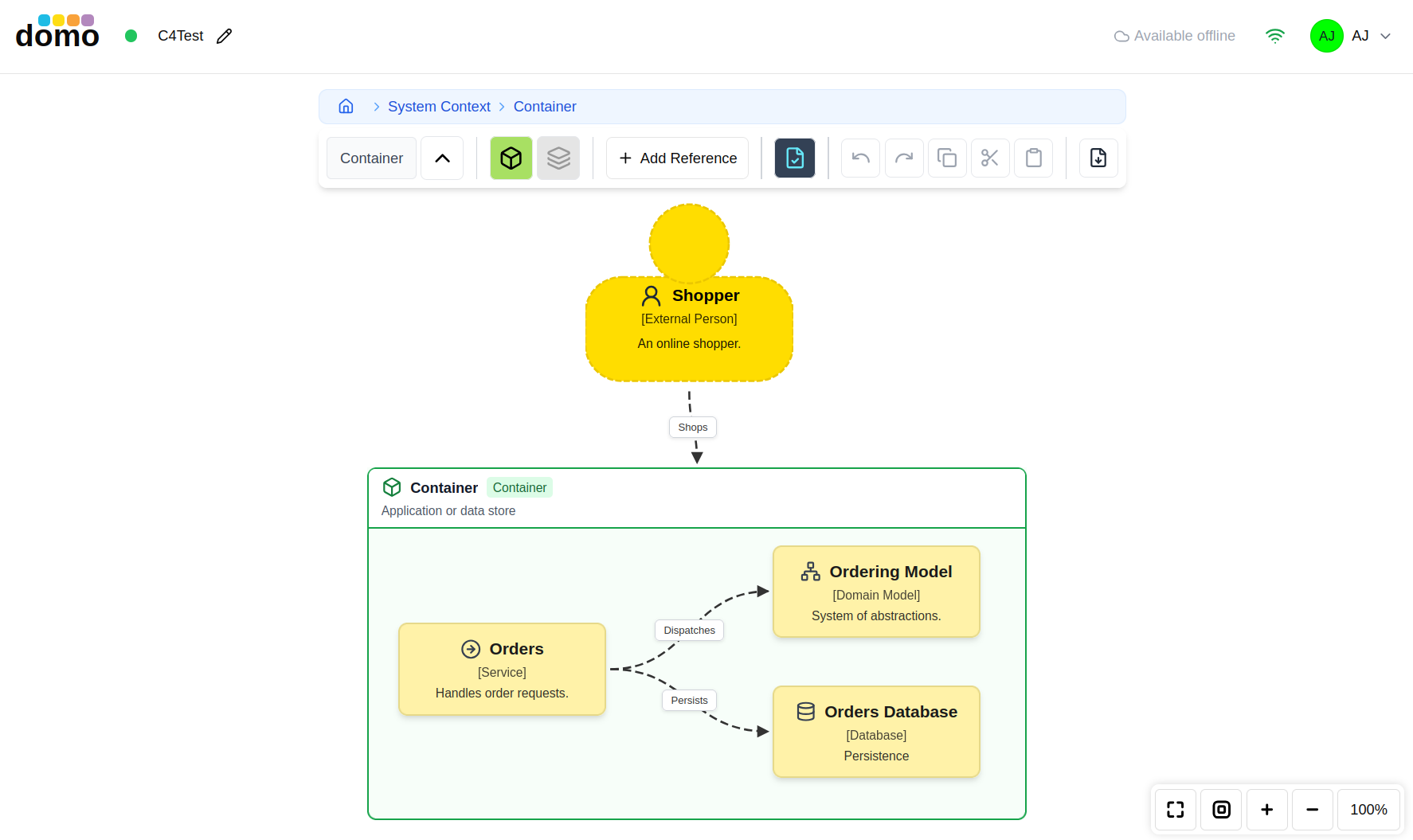Screen dimensions: 1413x840
Task: Click the 100% zoom level button
Action: coord(1368,810)
